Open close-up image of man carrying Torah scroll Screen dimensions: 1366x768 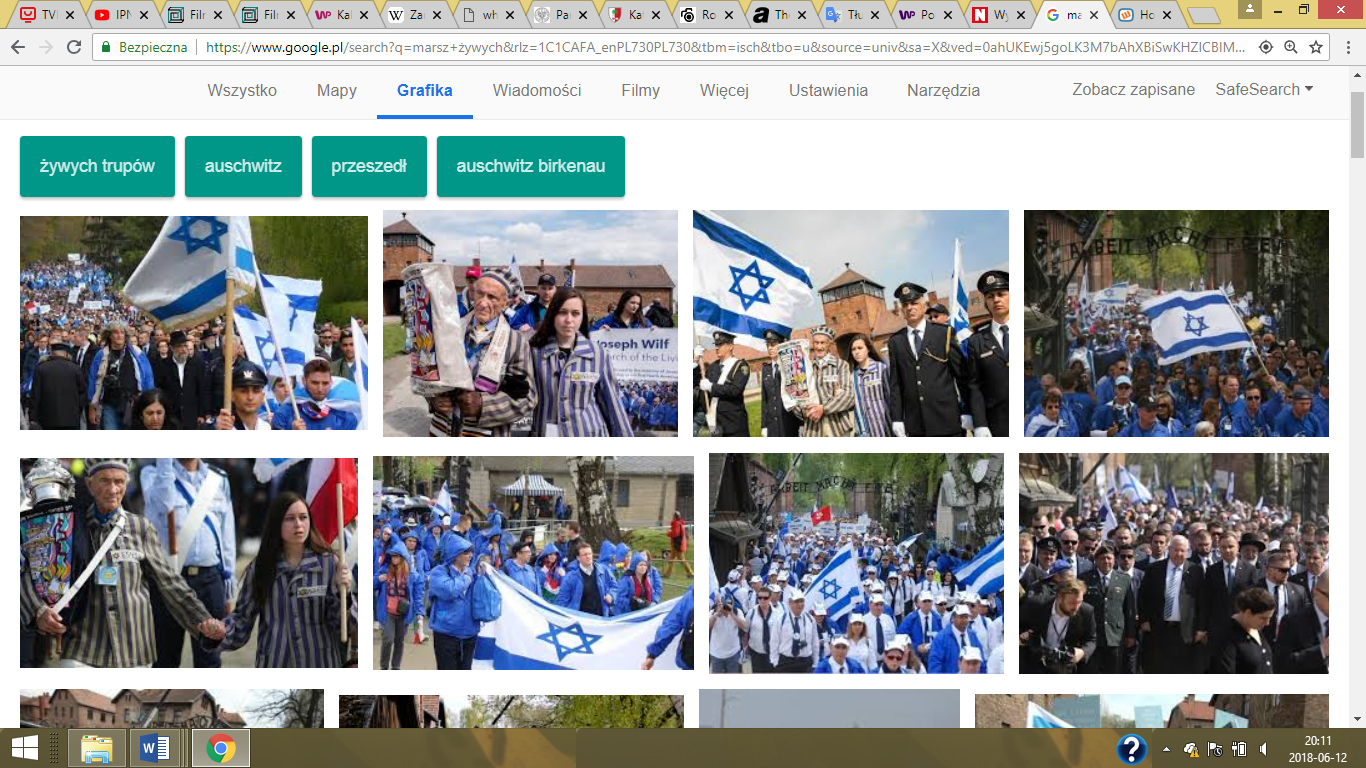tap(189, 563)
